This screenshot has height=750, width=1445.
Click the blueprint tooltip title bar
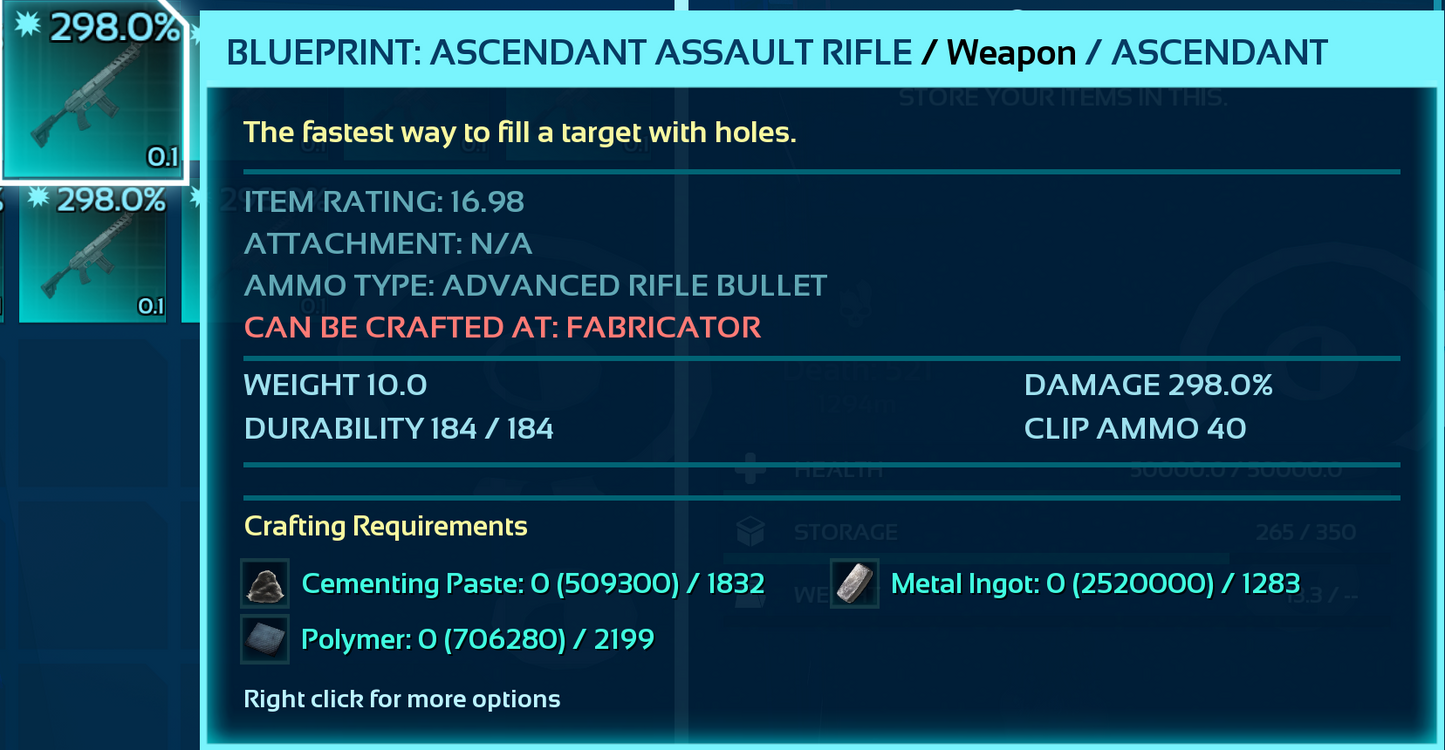[x=777, y=52]
